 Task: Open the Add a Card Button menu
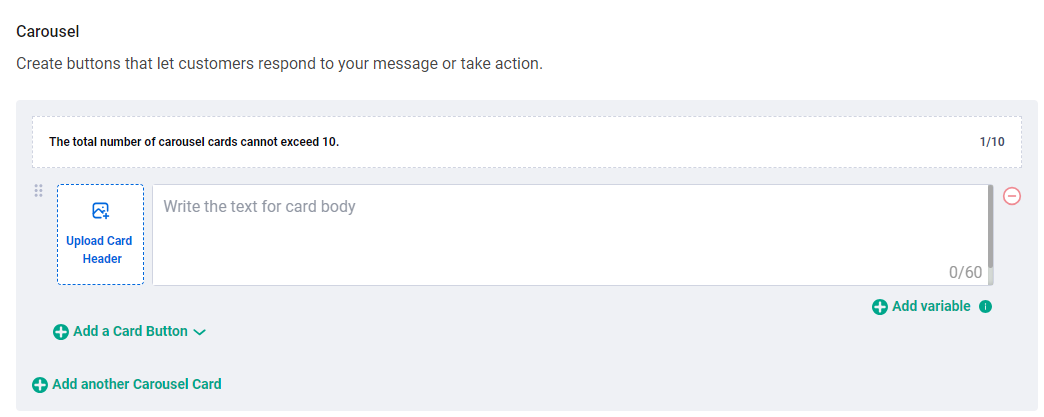click(130, 331)
